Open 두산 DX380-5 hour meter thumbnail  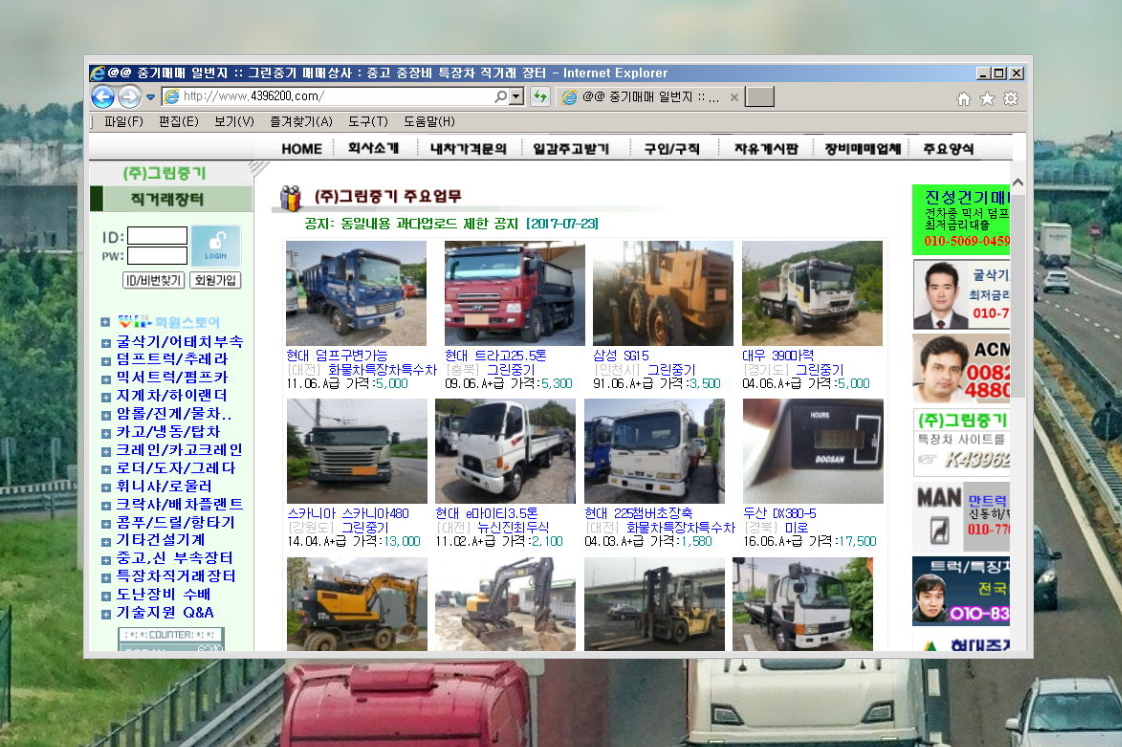coord(813,451)
